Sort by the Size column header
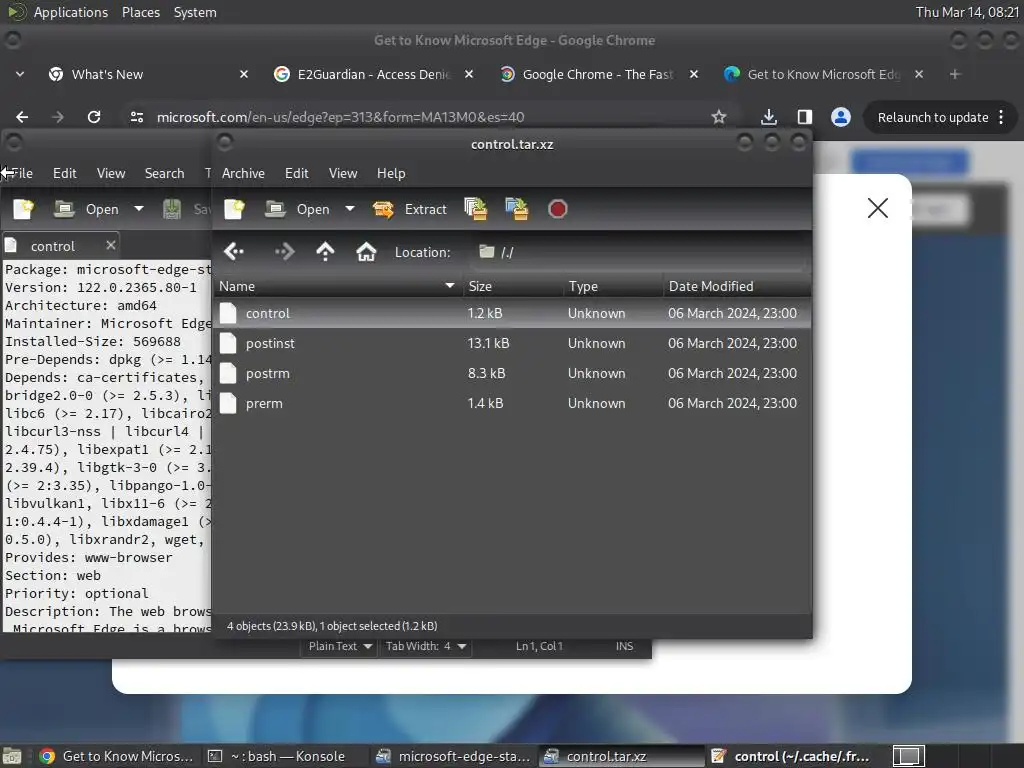 coord(513,286)
